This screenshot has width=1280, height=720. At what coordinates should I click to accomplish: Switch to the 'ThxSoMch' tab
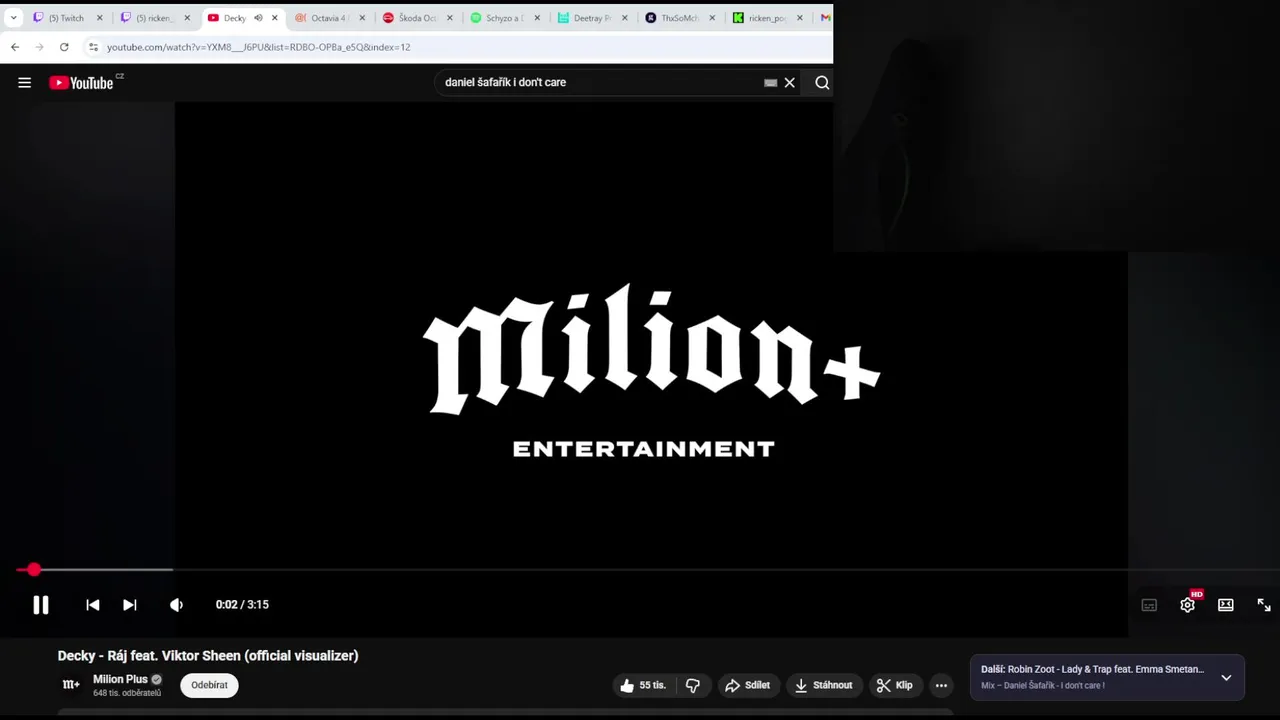click(679, 18)
